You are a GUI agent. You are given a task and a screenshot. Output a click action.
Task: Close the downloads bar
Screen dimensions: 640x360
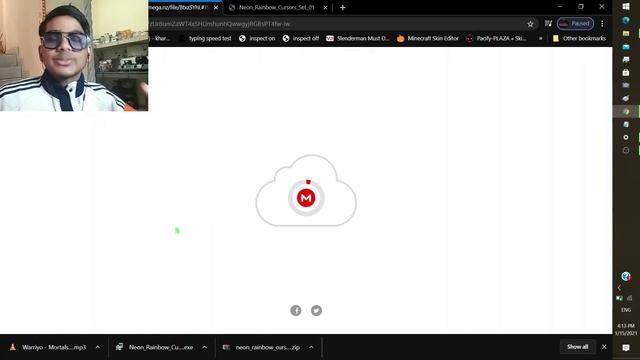click(604, 347)
